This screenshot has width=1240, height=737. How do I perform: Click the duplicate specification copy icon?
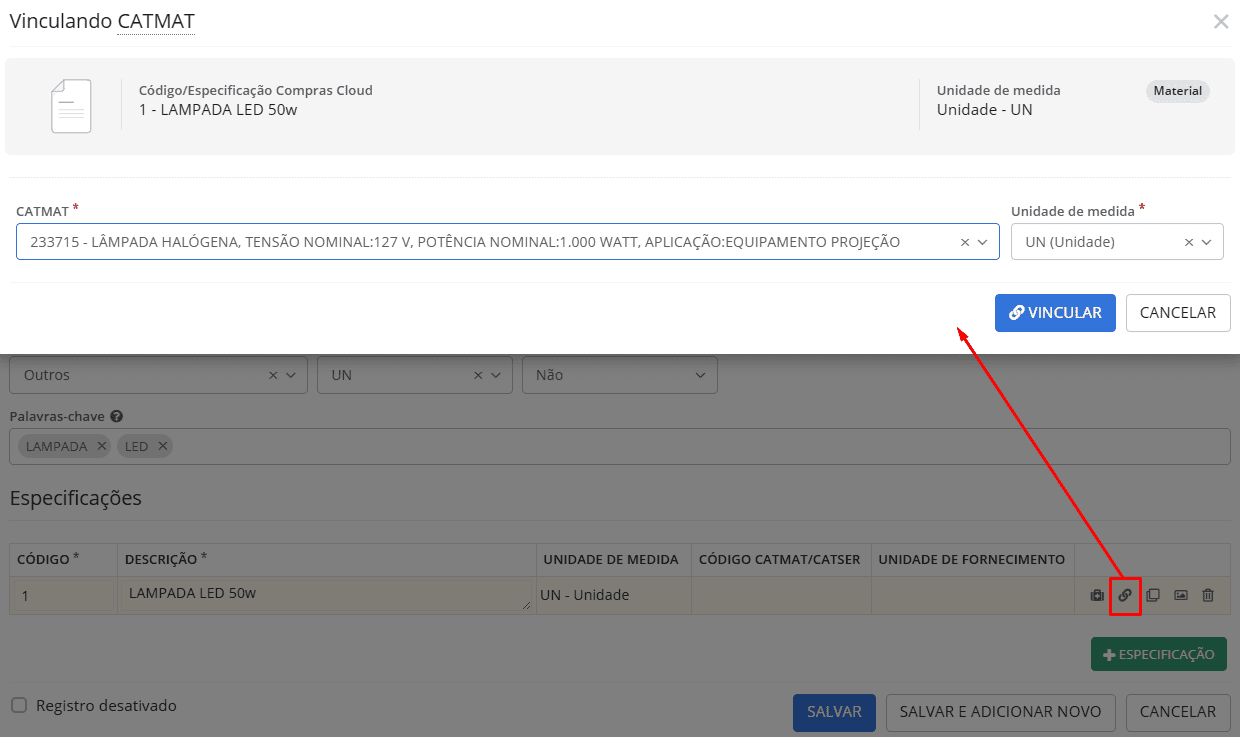point(1152,595)
